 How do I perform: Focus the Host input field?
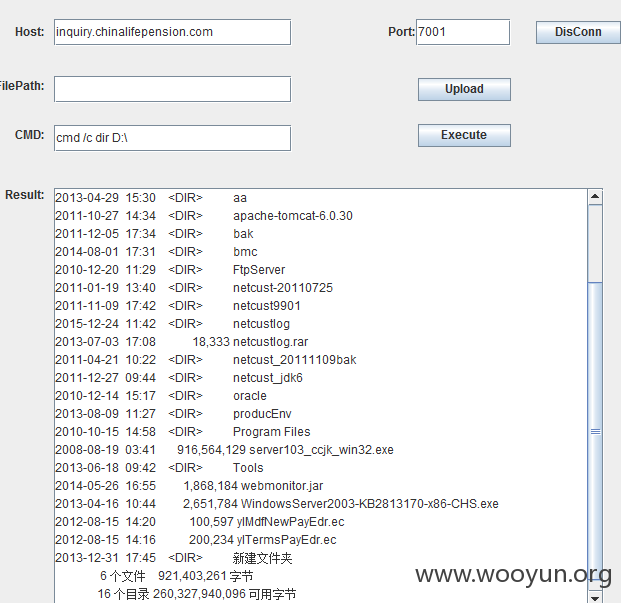pos(173,32)
